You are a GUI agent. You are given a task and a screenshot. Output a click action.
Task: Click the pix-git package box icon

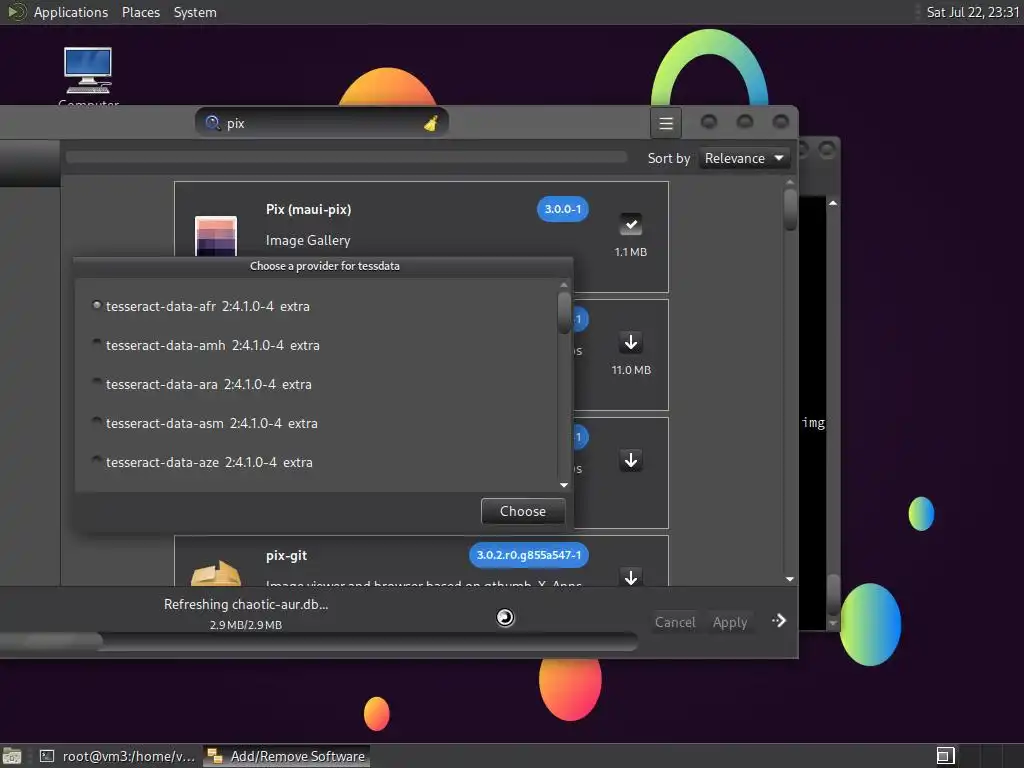tap(216, 573)
